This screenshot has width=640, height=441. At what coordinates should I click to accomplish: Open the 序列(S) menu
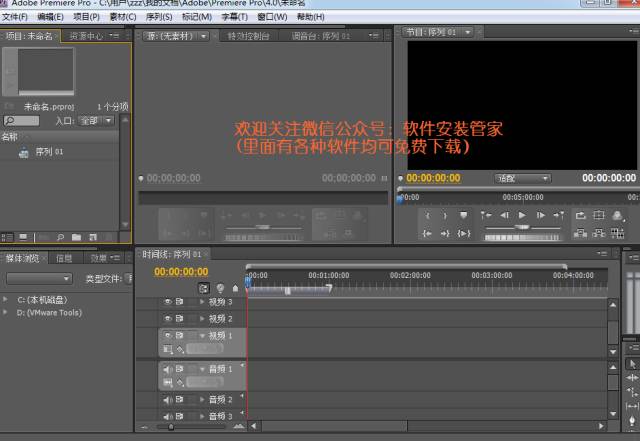point(160,17)
